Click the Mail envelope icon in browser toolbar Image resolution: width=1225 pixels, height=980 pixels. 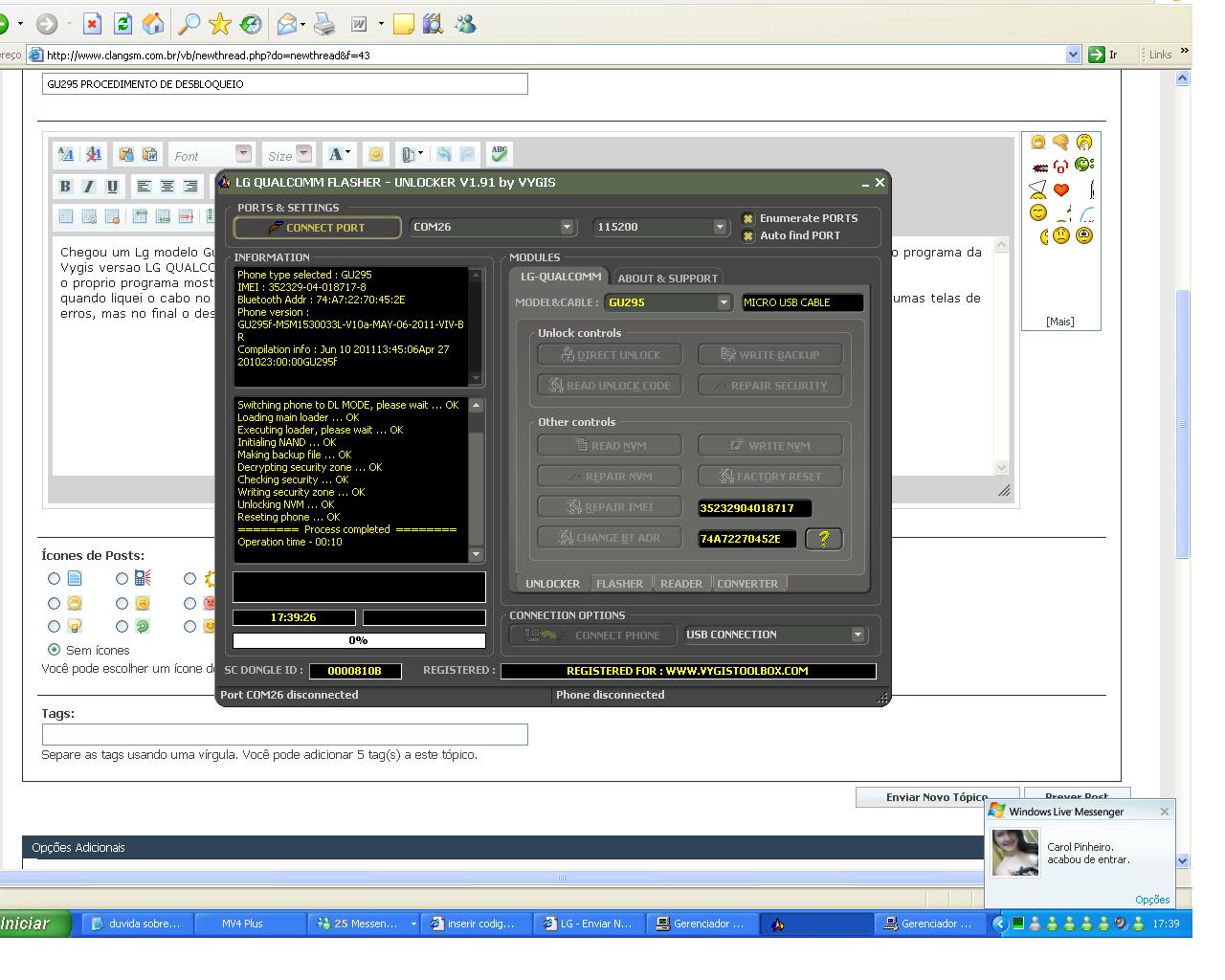(287, 24)
